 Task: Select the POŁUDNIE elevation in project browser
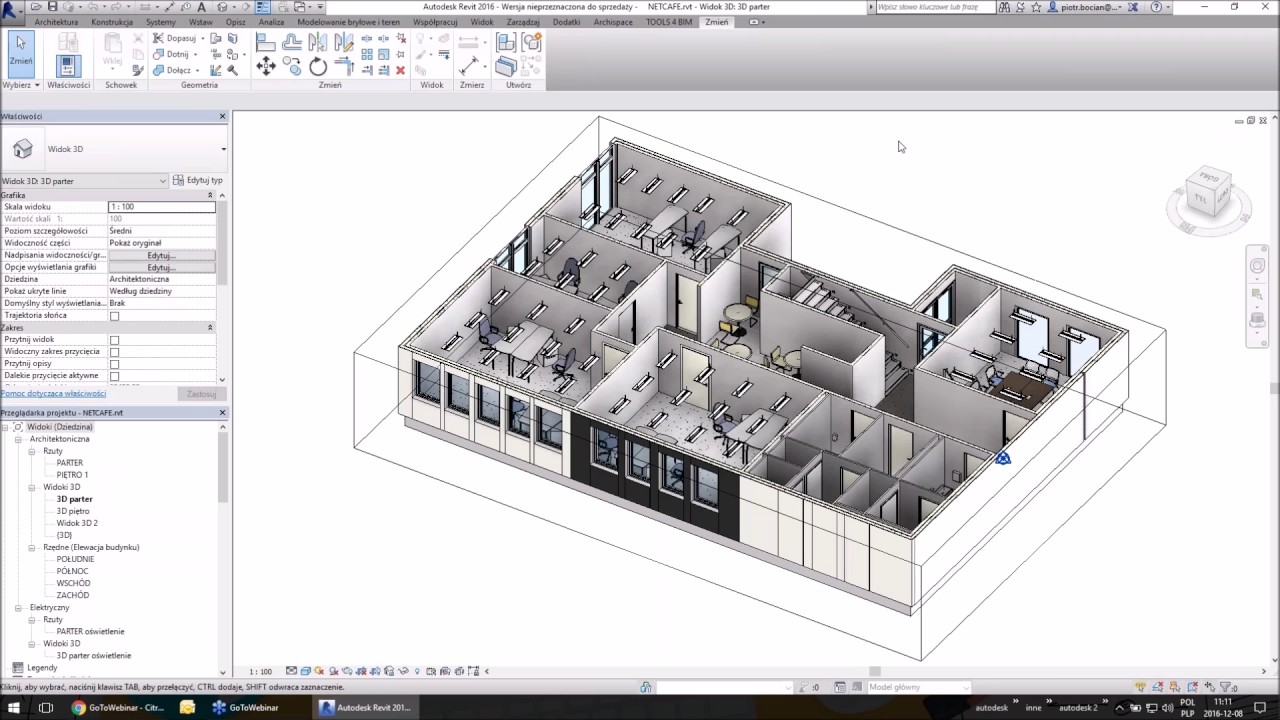point(75,559)
